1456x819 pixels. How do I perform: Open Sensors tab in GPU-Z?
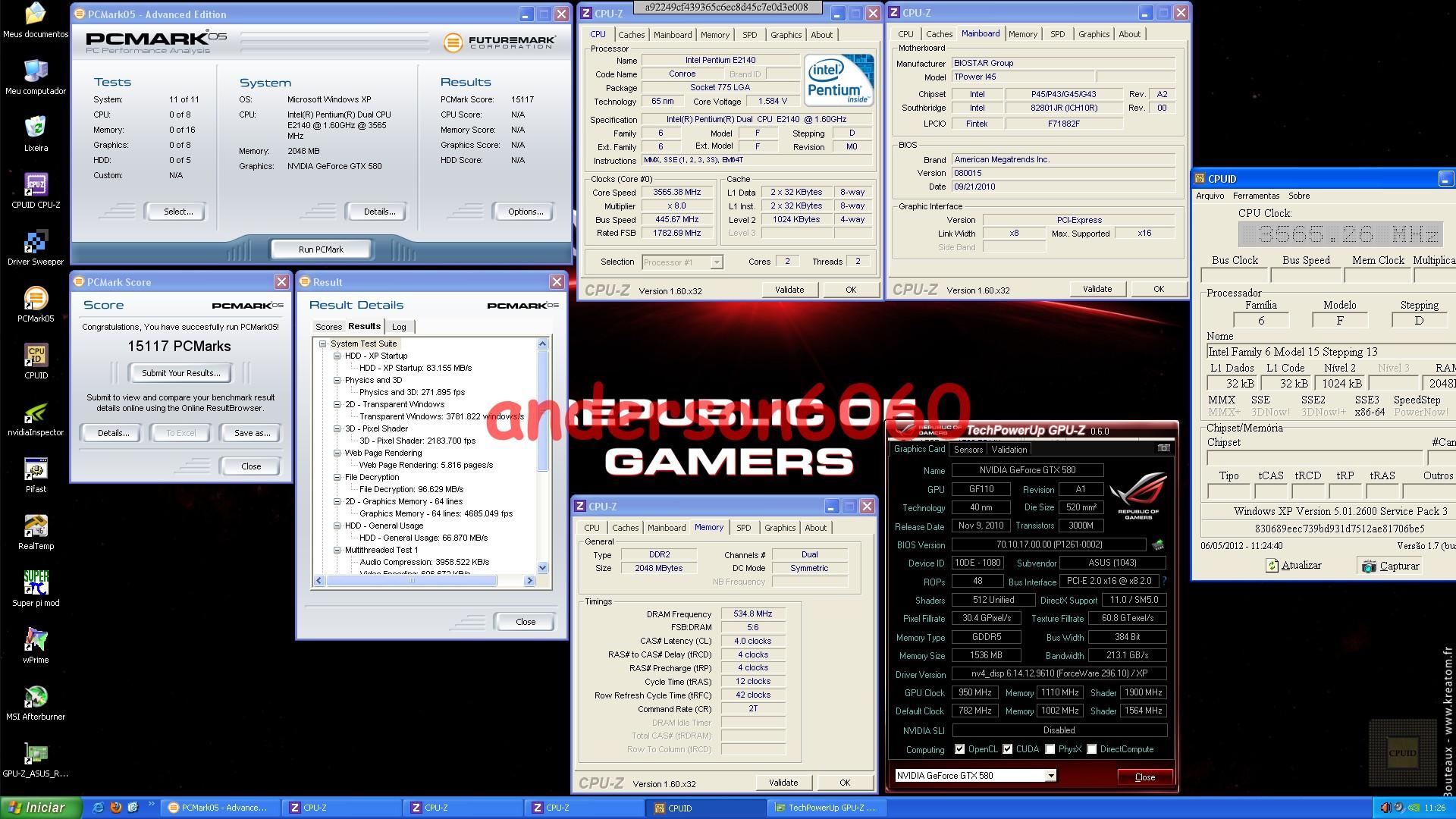pos(968,450)
